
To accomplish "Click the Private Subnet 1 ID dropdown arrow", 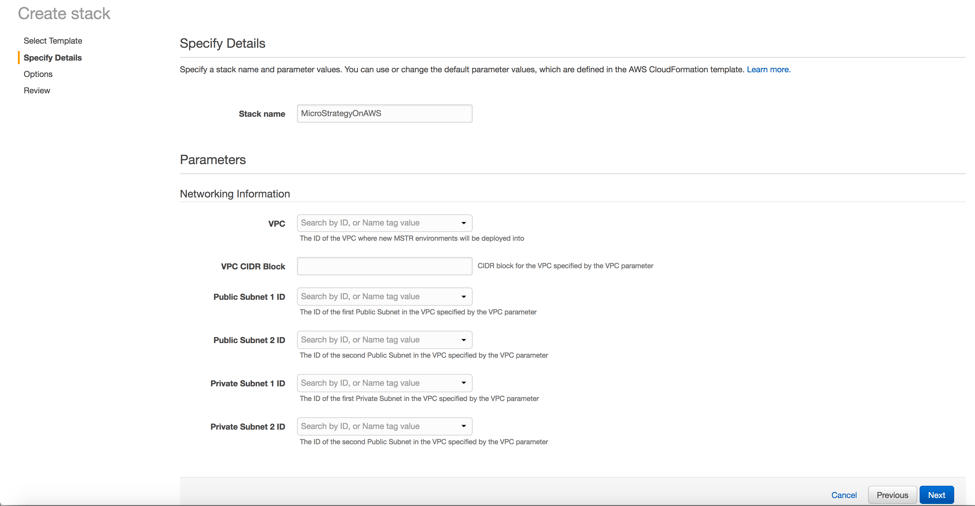I will 463,383.
